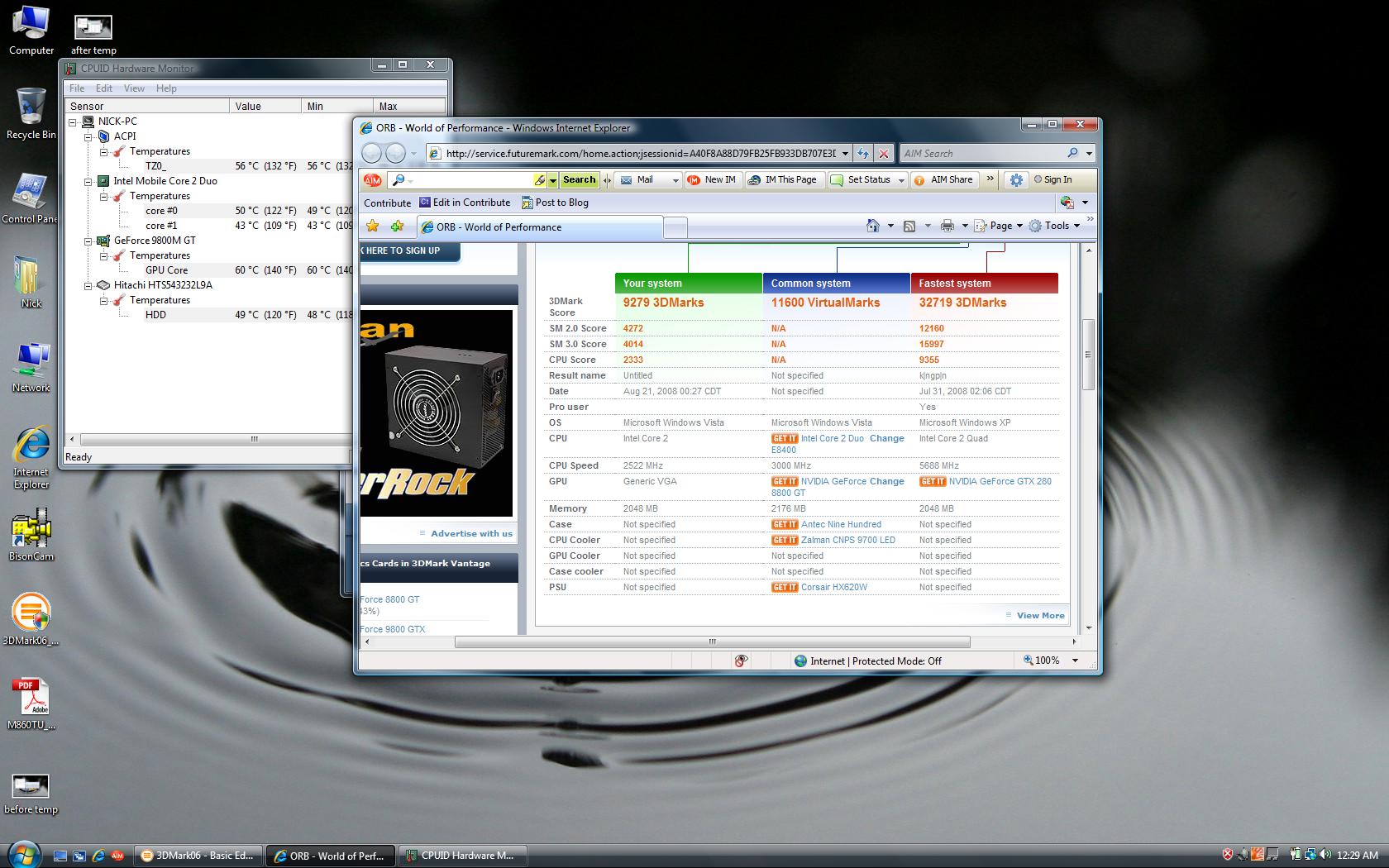Click the Add to Favorites star-plus icon
Image resolution: width=1389 pixels, height=868 pixels.
pos(398,226)
